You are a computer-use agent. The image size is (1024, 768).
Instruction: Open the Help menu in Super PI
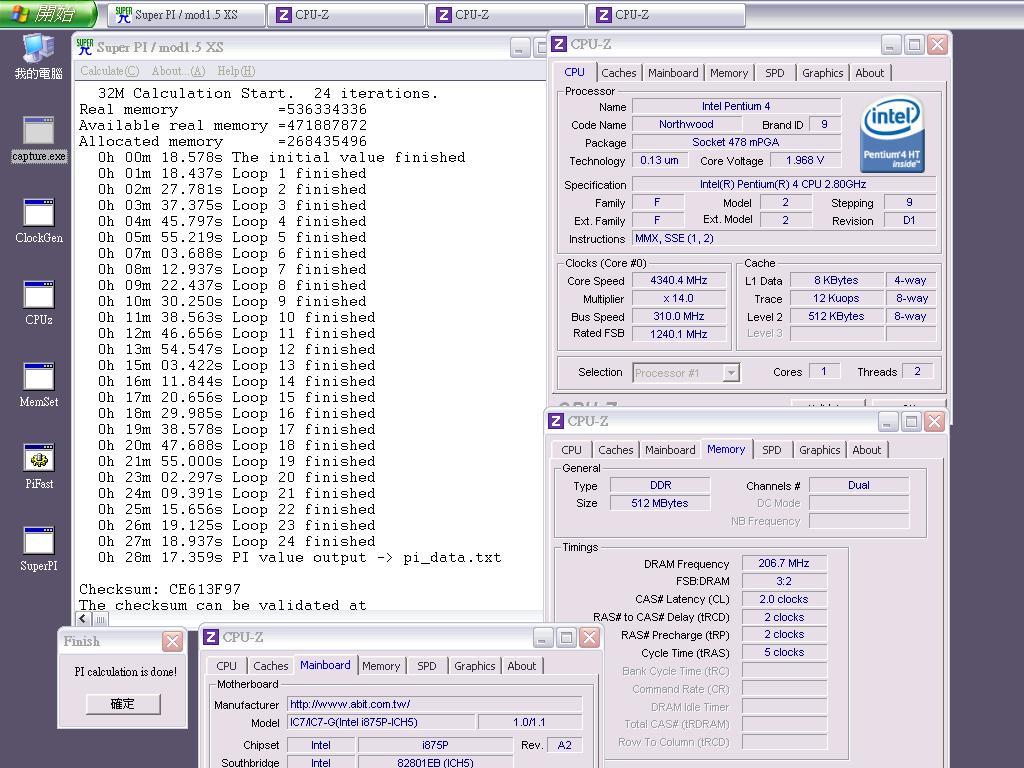click(236, 71)
